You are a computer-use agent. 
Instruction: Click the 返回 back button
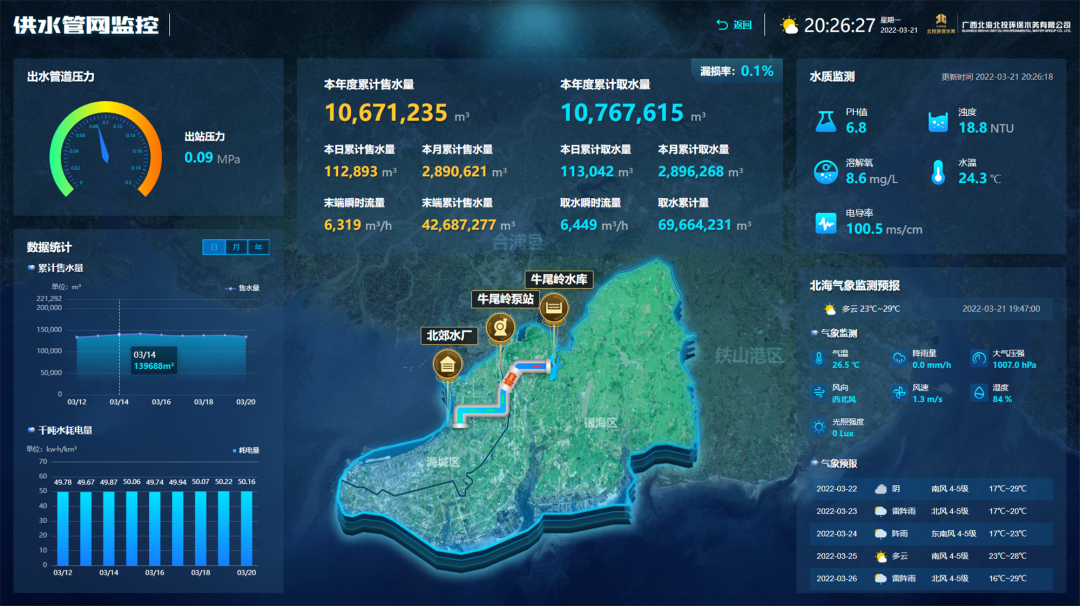tap(734, 25)
